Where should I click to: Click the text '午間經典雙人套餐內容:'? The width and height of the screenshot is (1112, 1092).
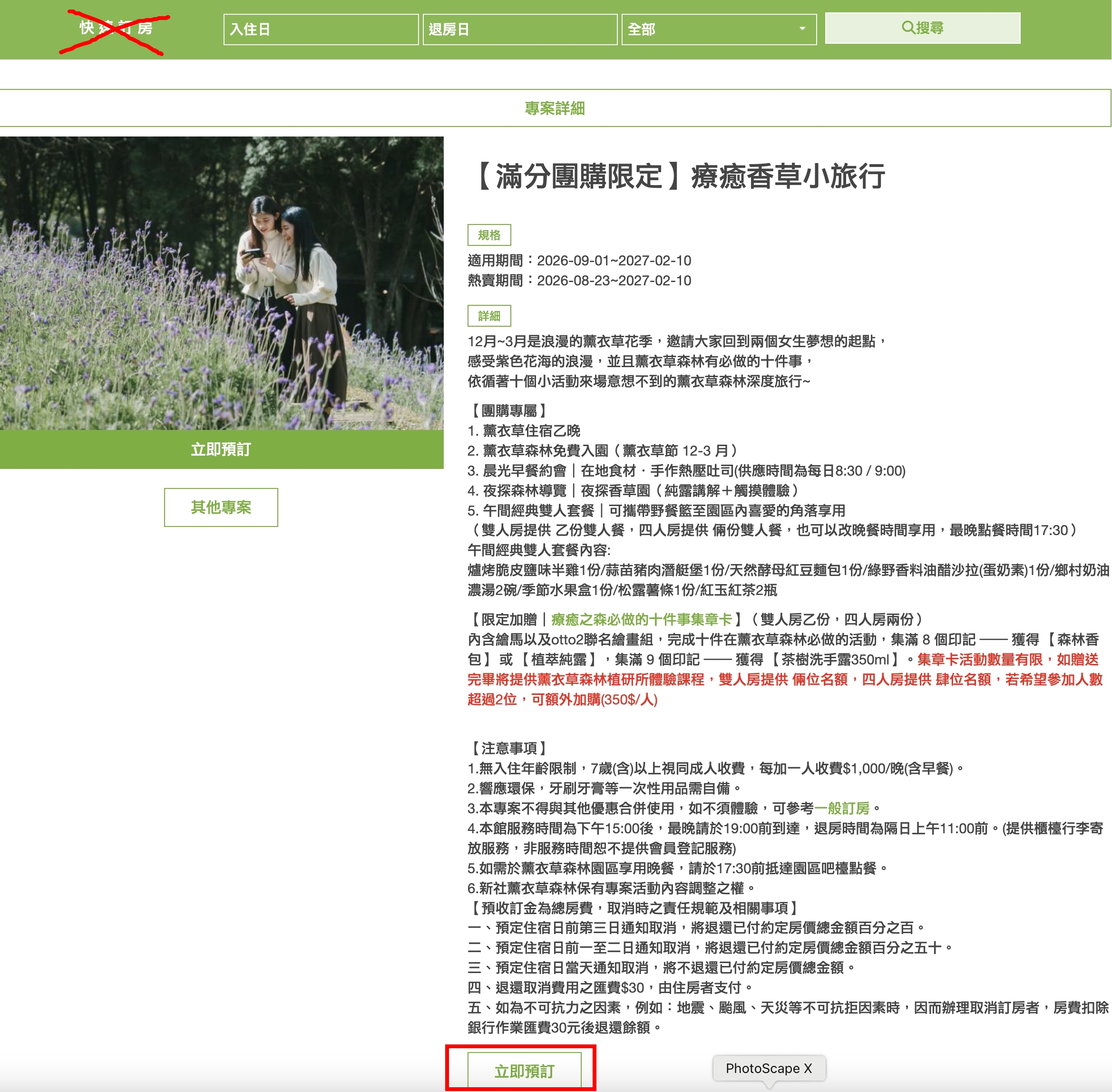(539, 550)
